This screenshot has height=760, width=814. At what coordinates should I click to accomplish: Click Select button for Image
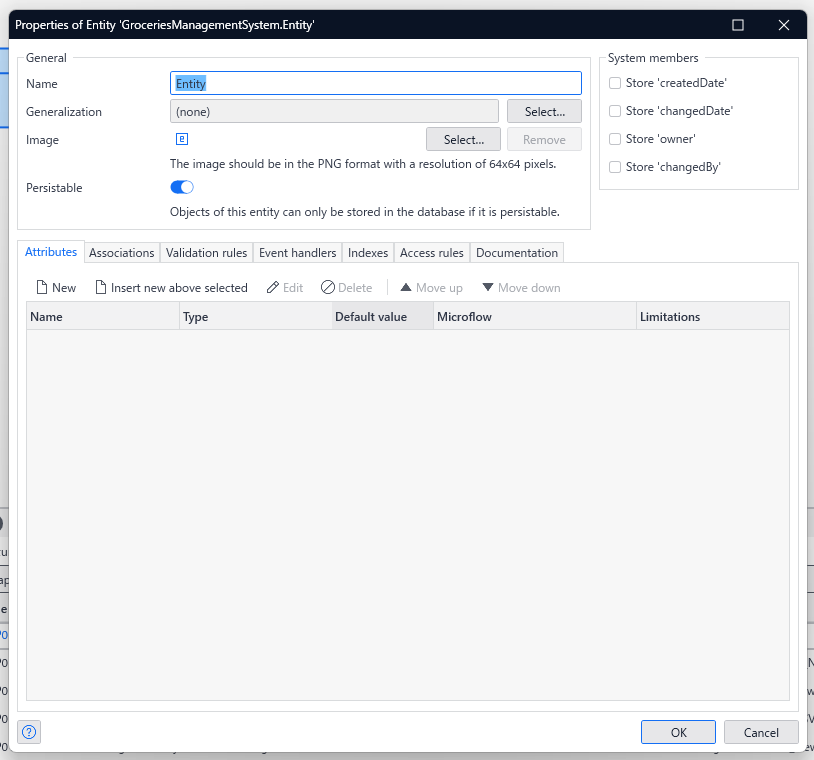[464, 140]
